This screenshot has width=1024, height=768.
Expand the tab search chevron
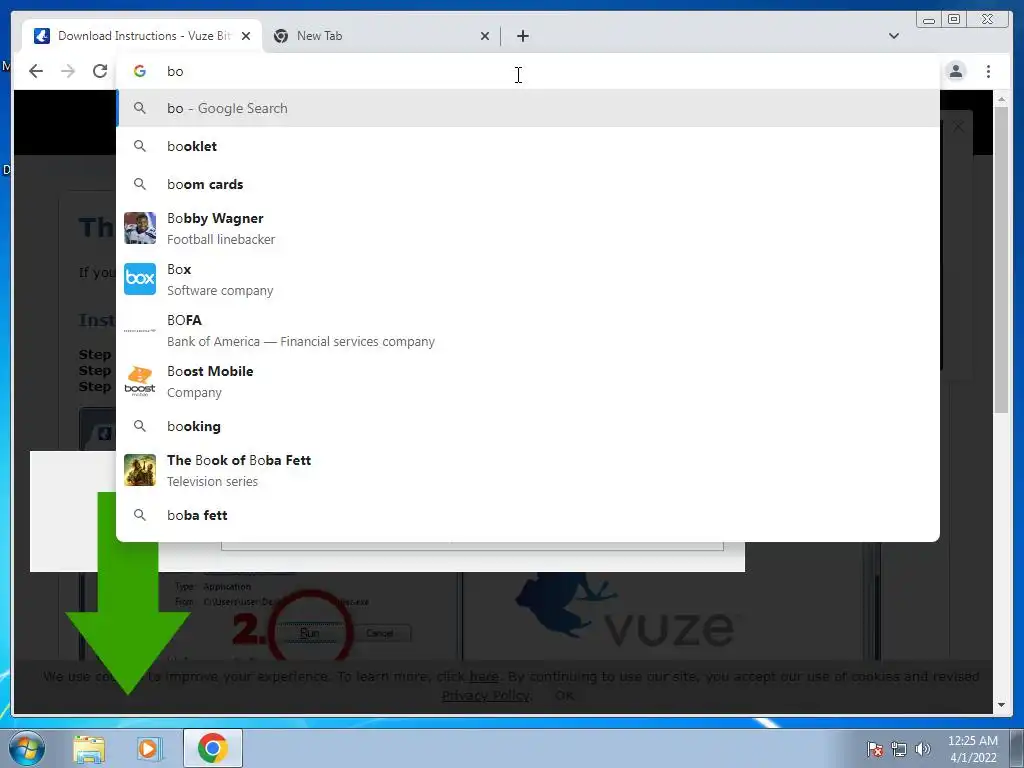[894, 36]
